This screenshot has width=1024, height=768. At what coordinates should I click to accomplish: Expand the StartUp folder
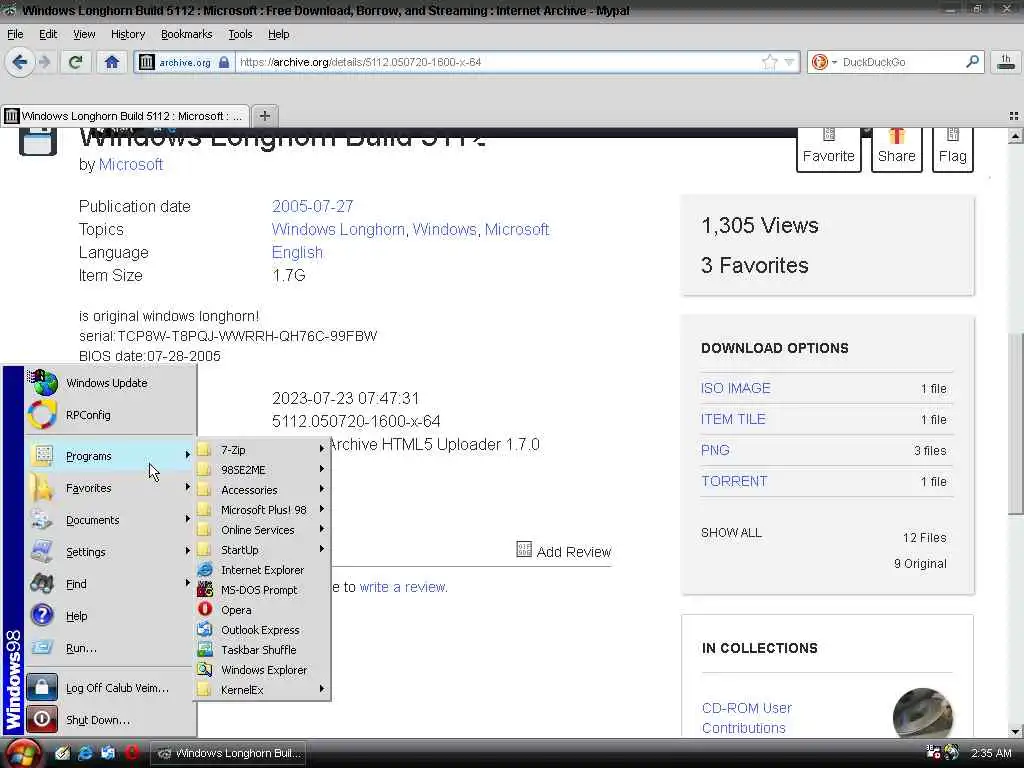click(262, 549)
